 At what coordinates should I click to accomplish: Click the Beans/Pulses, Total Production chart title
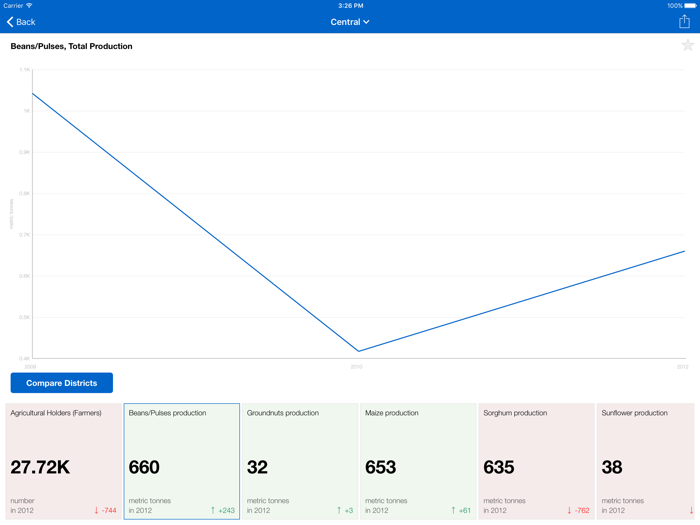[71, 46]
